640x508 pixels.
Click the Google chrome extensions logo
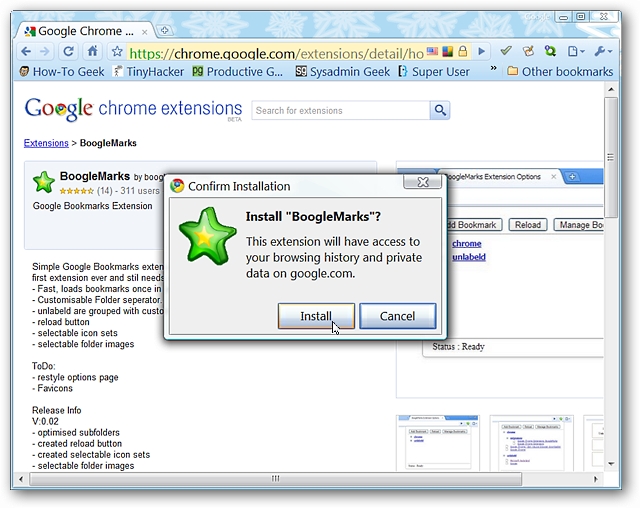coord(133,109)
